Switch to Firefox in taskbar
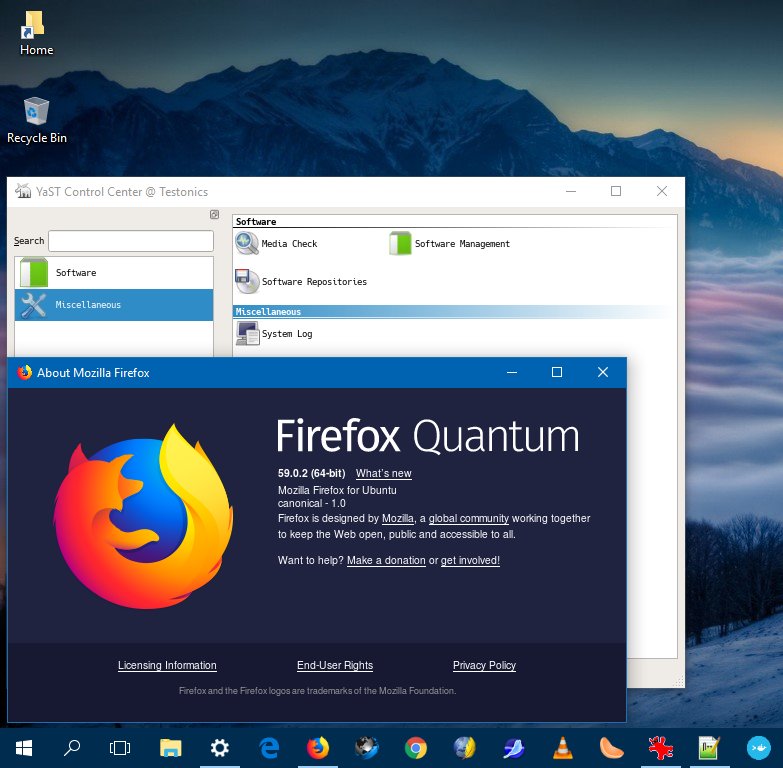 pyautogui.click(x=318, y=748)
